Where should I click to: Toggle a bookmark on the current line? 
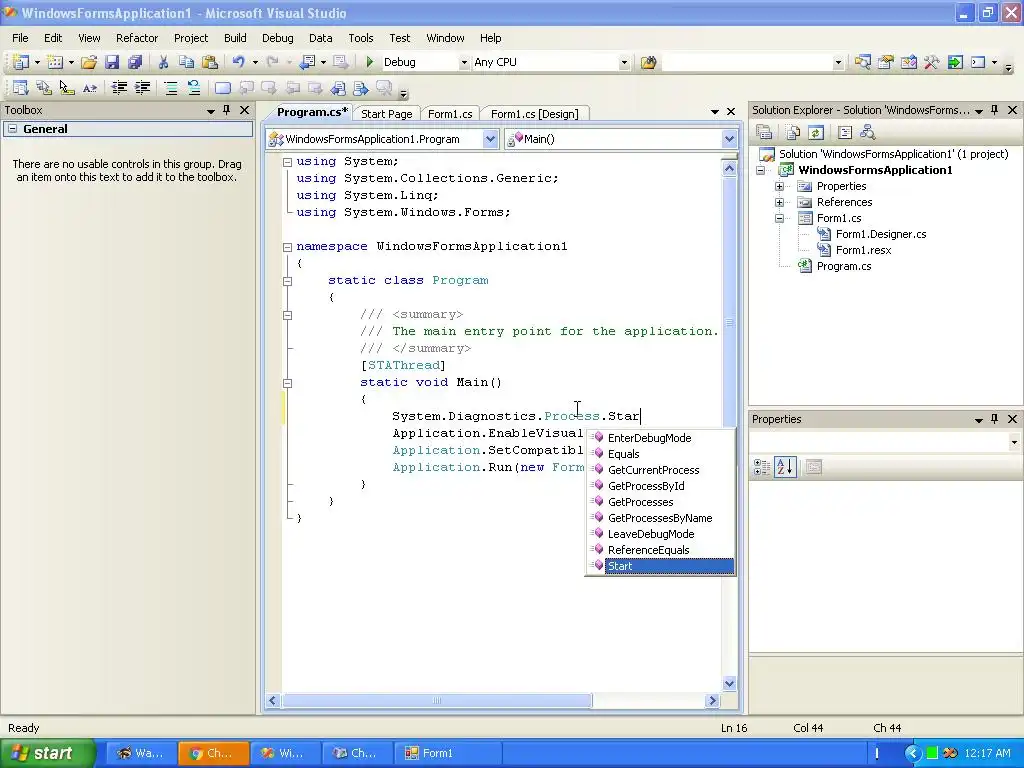click(223, 88)
